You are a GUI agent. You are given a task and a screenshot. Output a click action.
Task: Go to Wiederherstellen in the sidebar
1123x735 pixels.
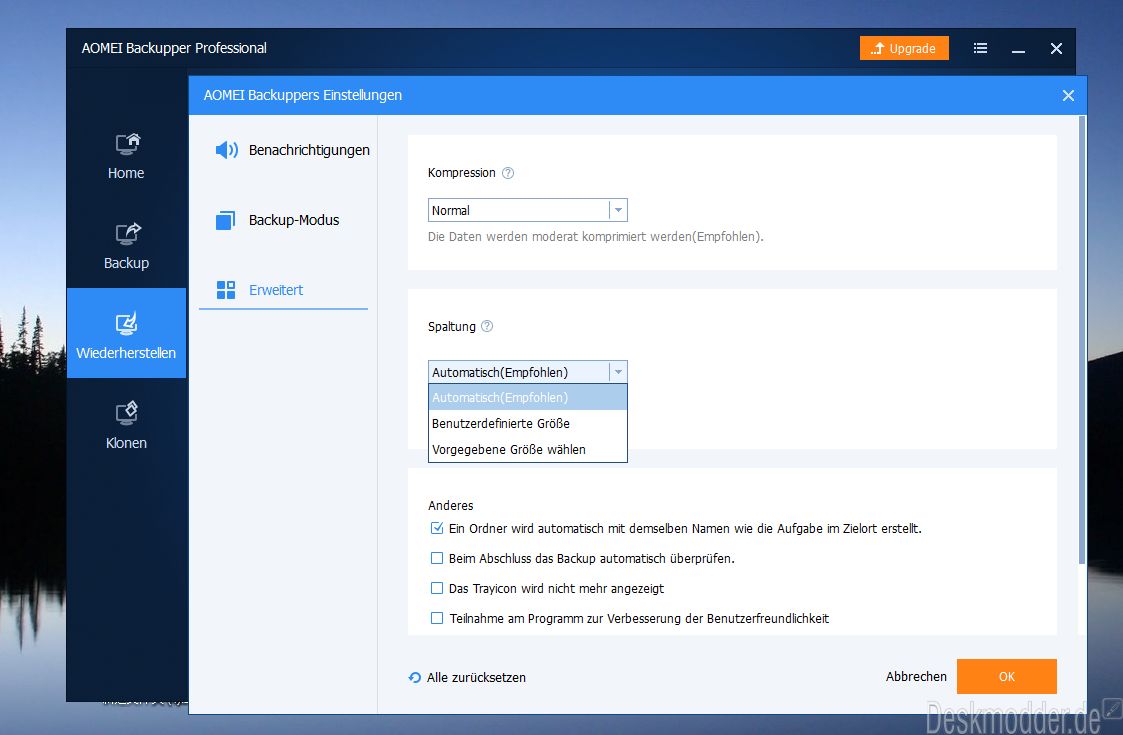pos(126,333)
